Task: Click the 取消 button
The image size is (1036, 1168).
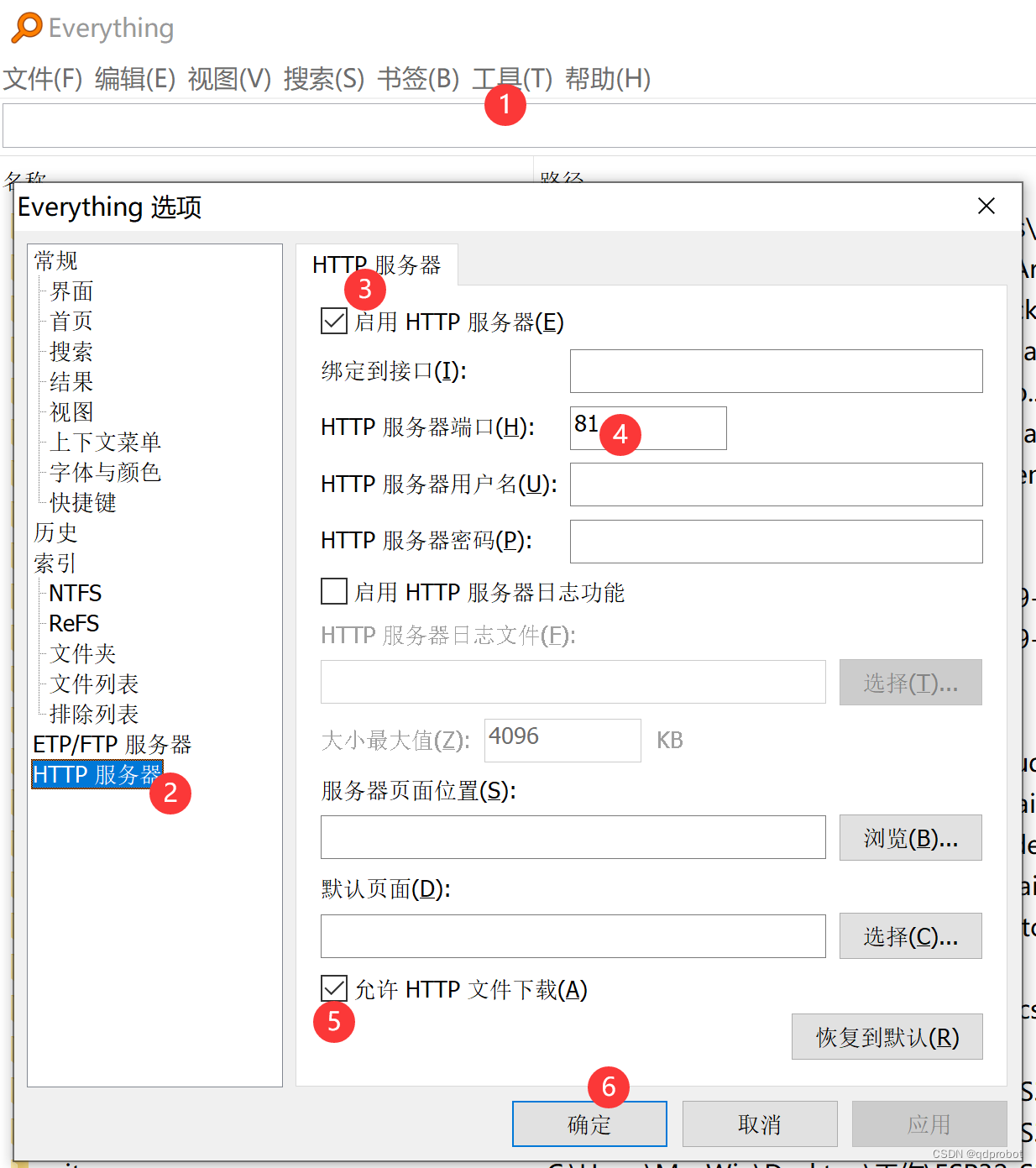Action: 759,1123
